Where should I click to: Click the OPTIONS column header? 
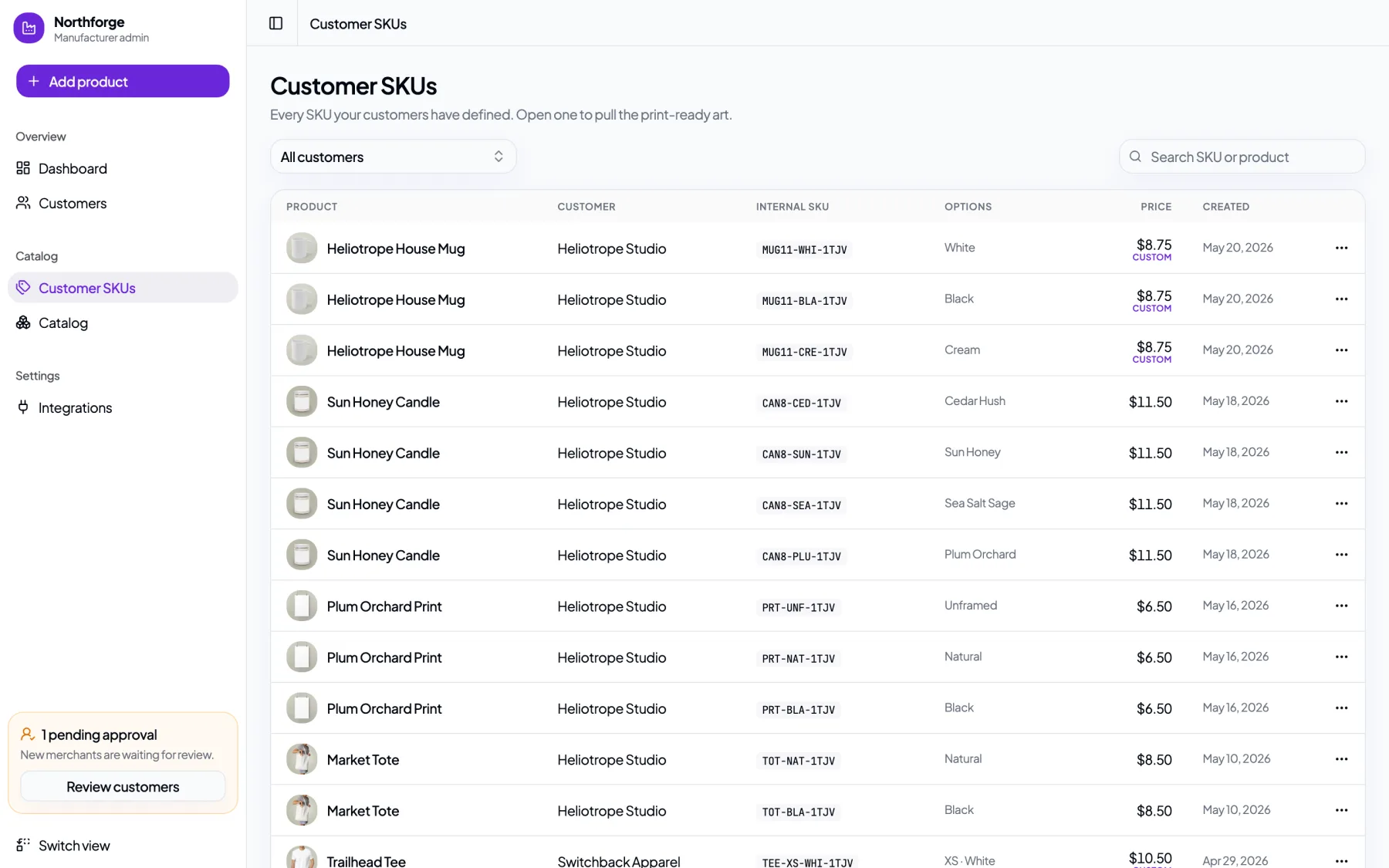968,207
